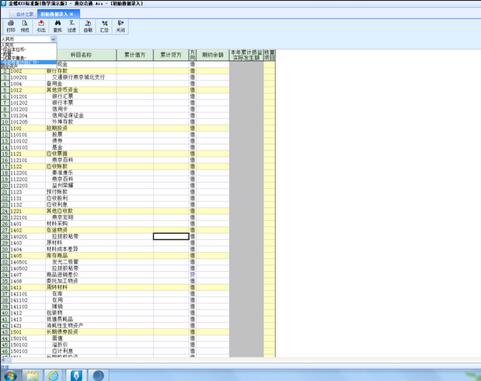Launch Internet Explorer from taskbar
The image size is (481, 381).
click(54, 375)
